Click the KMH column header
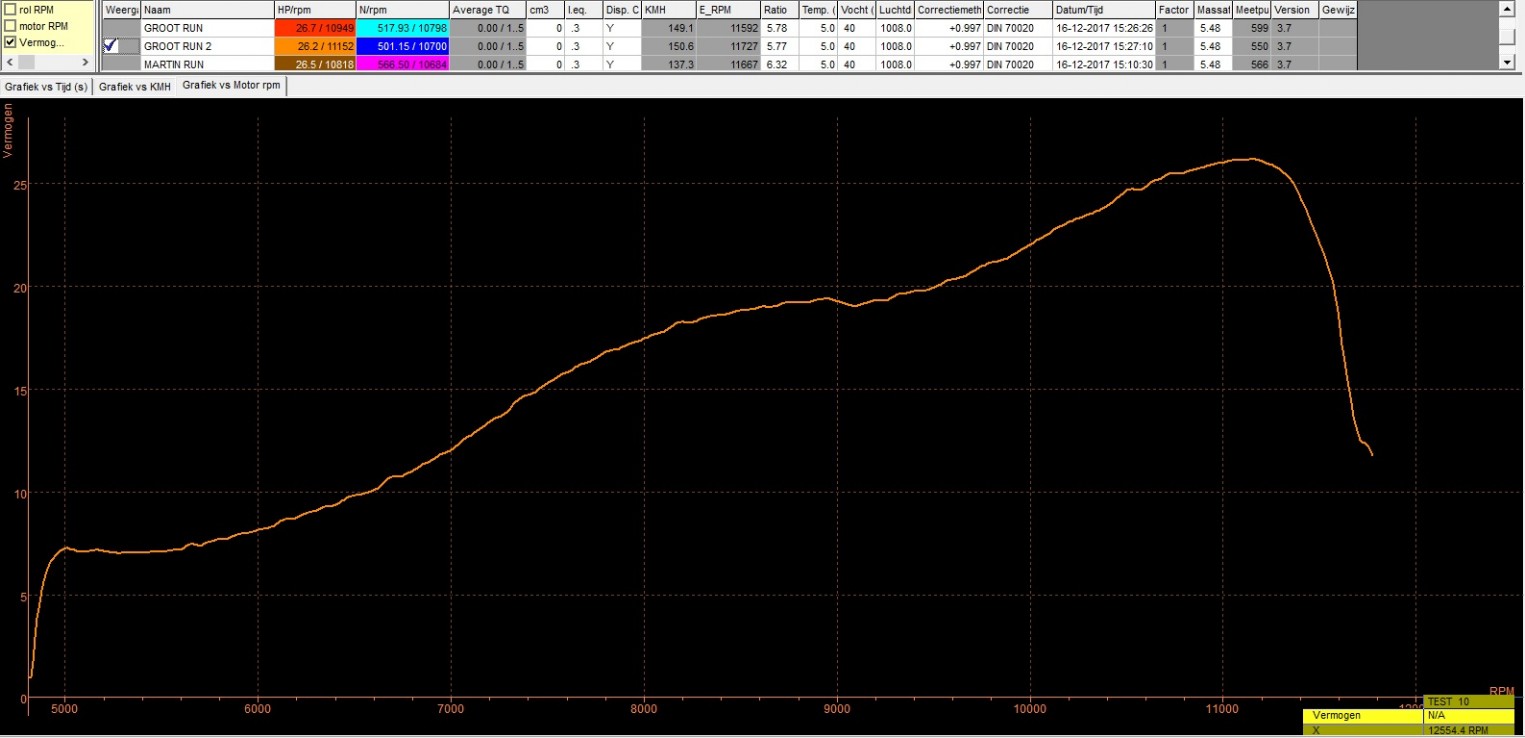1525x738 pixels. [669, 9]
